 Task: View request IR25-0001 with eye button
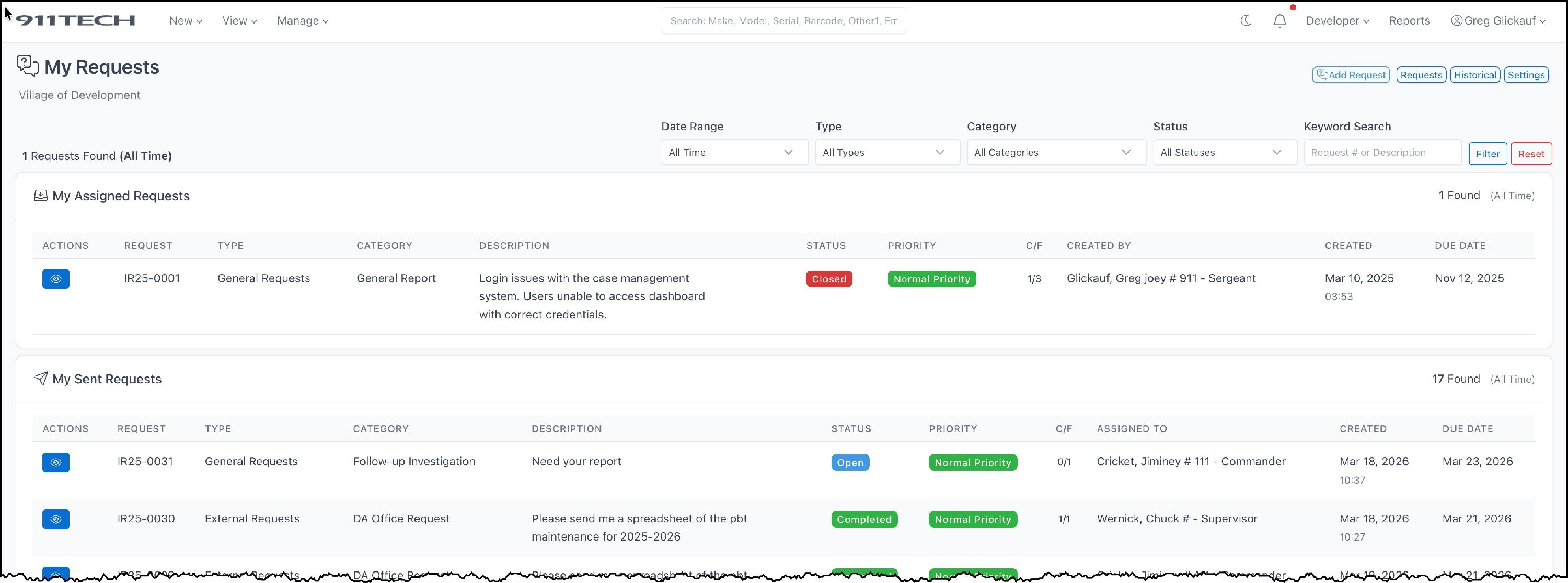(x=55, y=278)
